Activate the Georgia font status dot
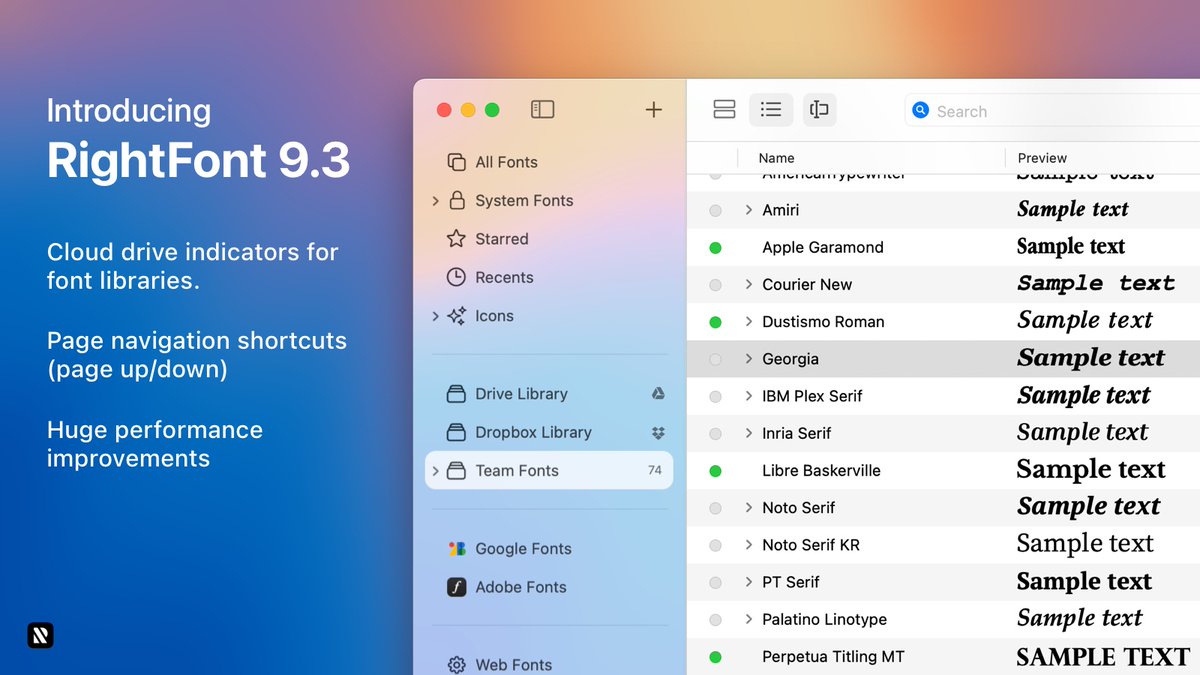1200x675 pixels. (715, 359)
